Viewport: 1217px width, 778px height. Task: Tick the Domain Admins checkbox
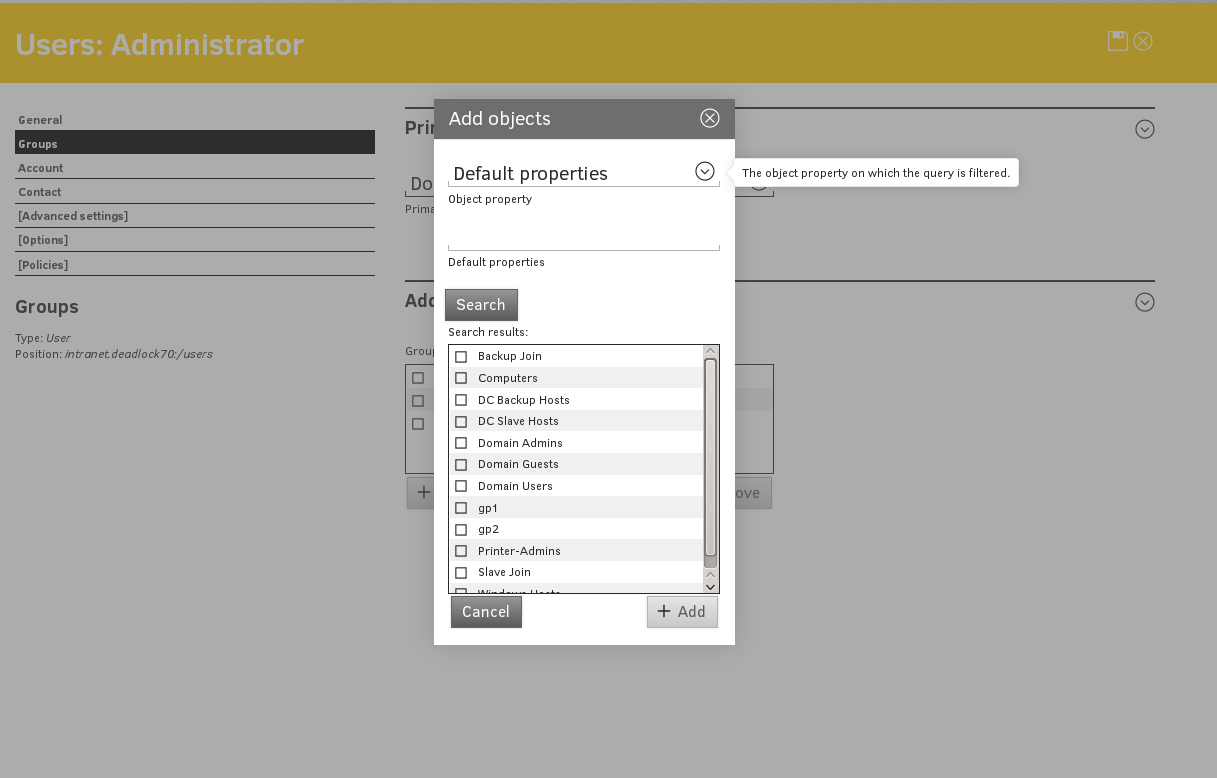coord(461,443)
